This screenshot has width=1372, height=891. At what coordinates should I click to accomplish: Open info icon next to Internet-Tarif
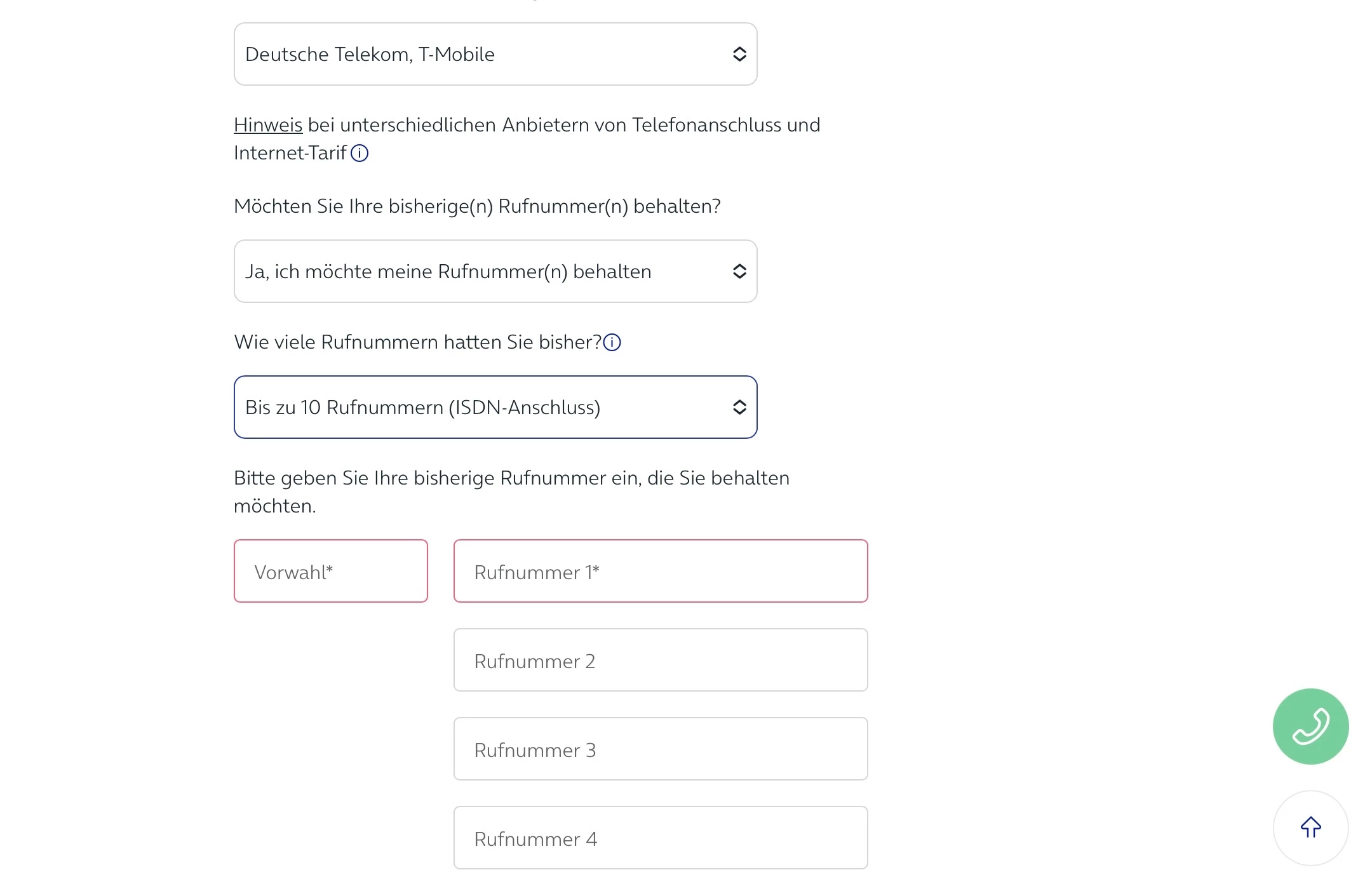pos(360,153)
